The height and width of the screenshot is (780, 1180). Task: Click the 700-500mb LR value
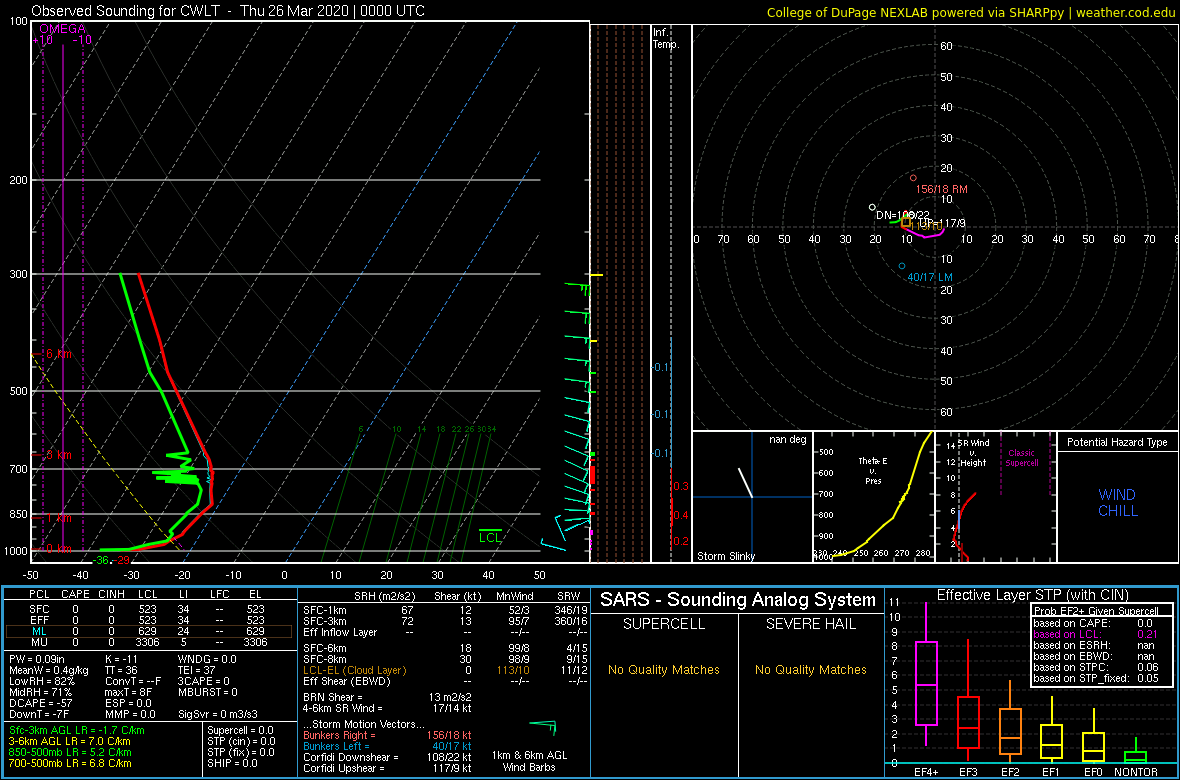70,763
